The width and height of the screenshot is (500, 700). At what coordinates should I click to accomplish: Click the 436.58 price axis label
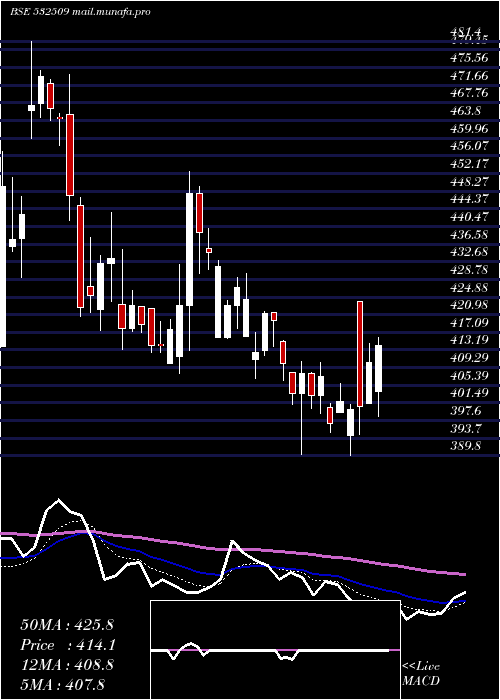tap(469, 234)
